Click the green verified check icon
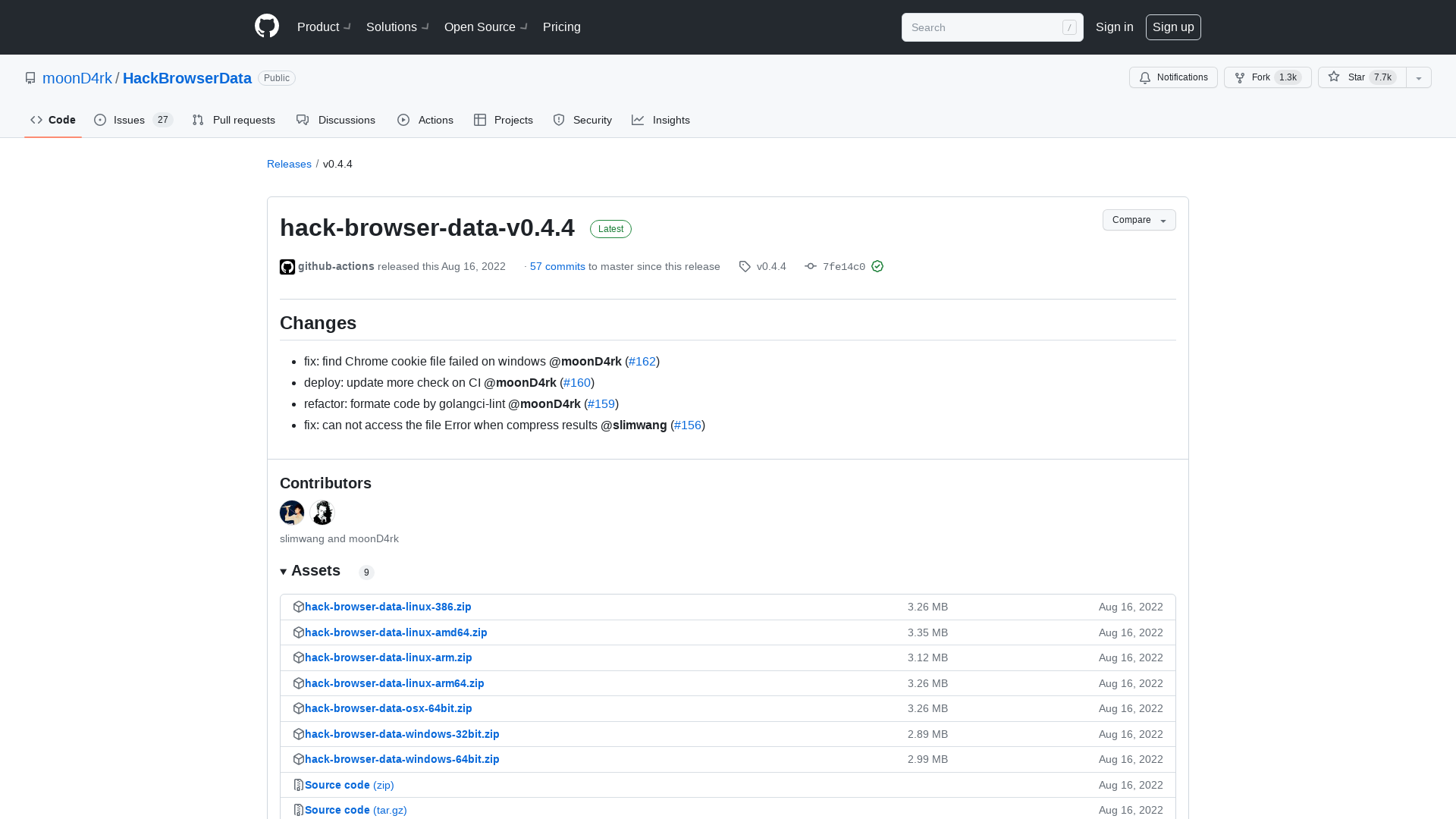This screenshot has width=1456, height=819. coord(877,266)
